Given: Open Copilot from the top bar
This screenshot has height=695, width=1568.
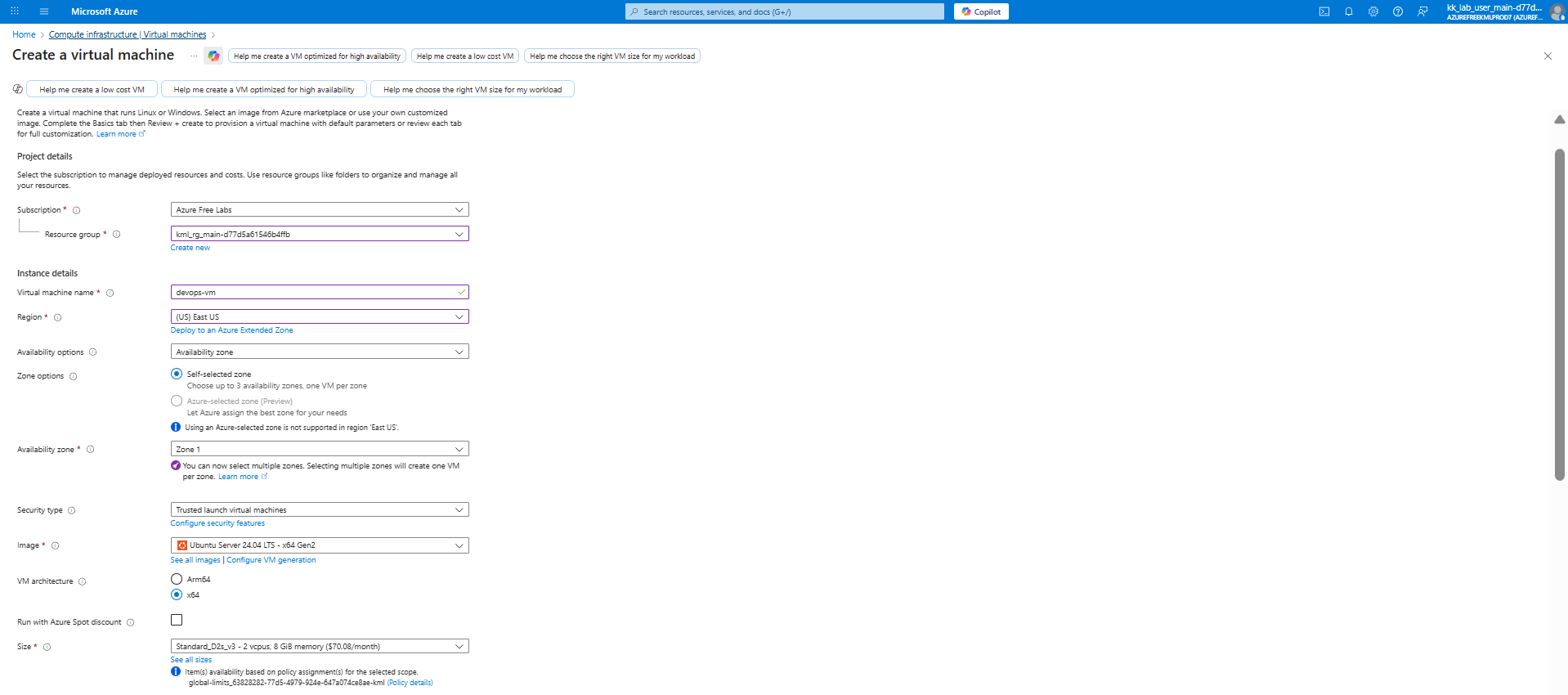Looking at the screenshot, I should click(x=981, y=11).
